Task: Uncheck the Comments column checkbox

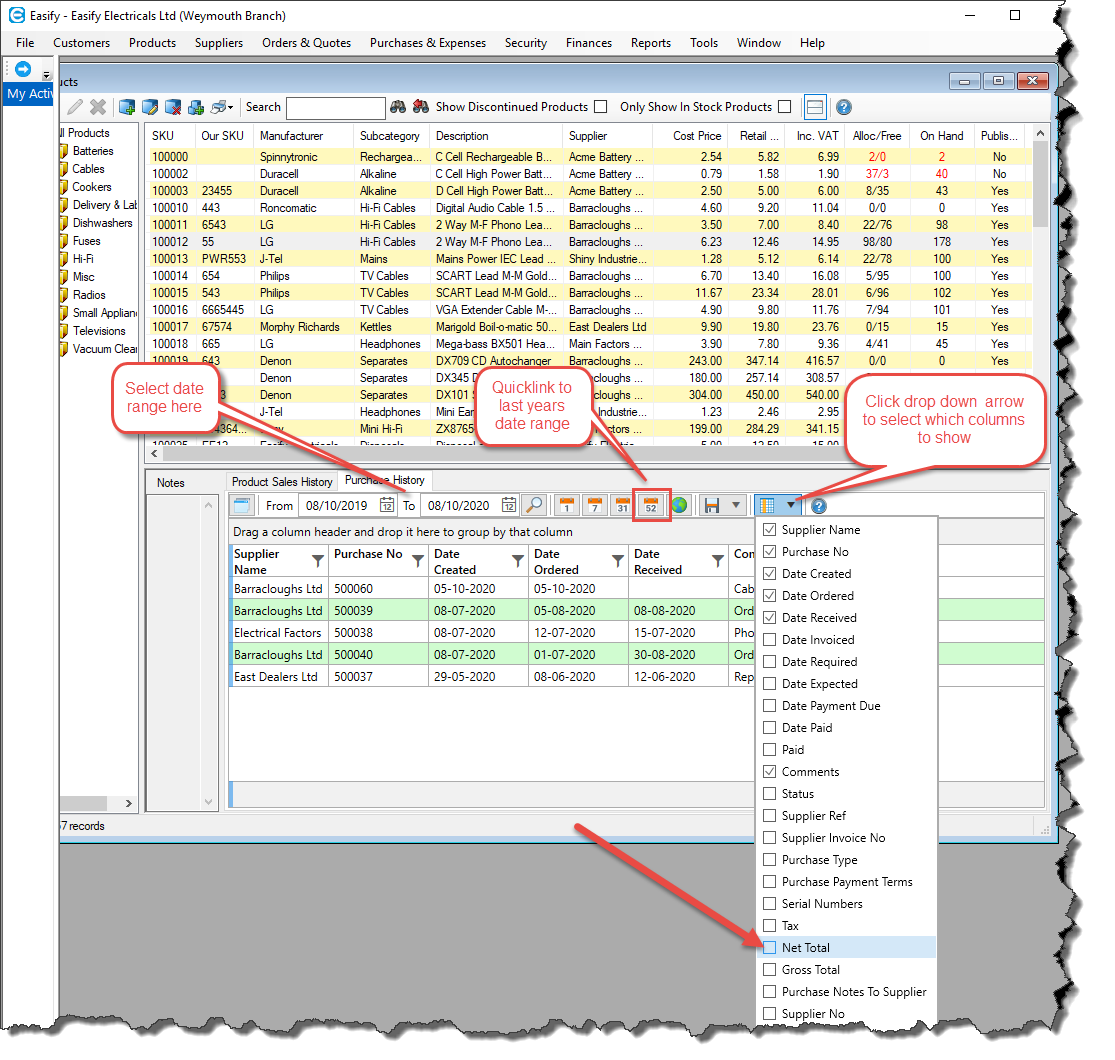Action: [x=769, y=772]
